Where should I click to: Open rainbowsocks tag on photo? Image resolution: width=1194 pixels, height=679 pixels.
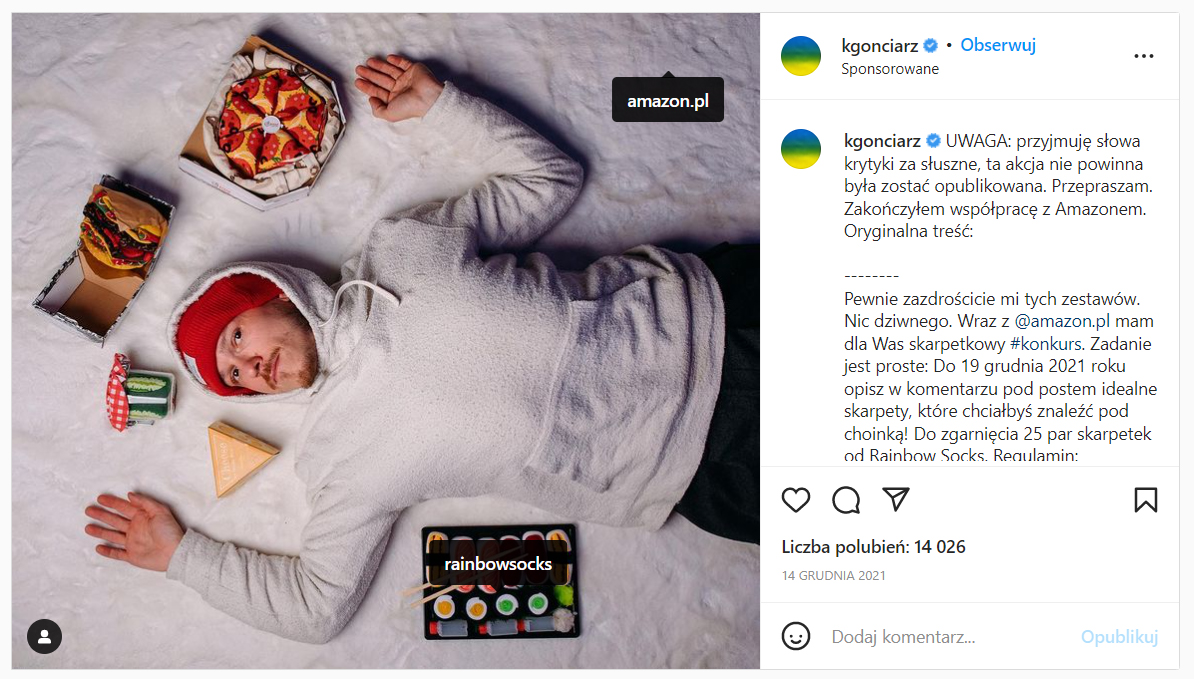click(498, 564)
